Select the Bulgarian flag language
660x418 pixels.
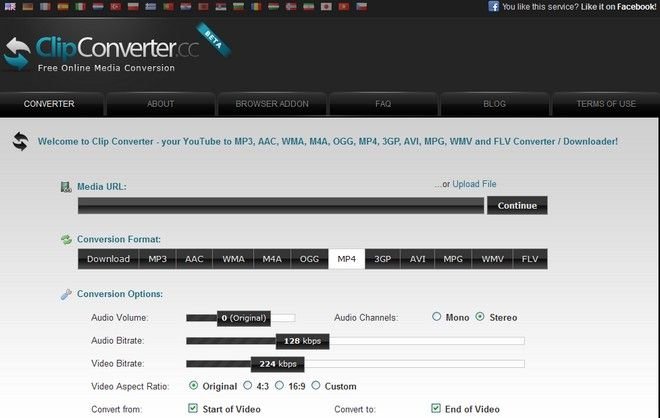(238, 6)
